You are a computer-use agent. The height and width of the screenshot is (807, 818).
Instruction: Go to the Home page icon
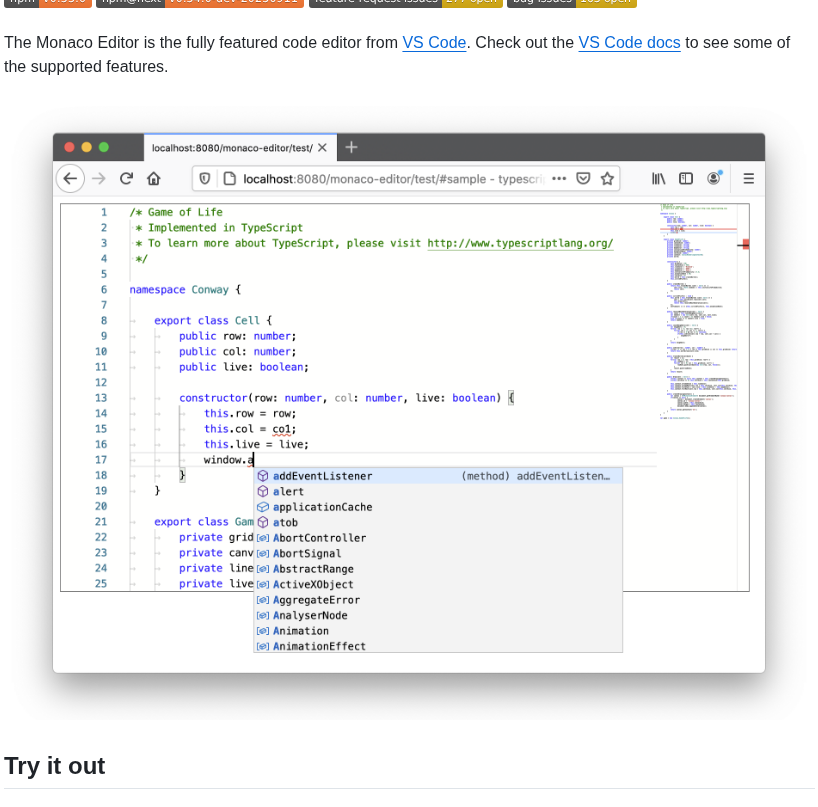pyautogui.click(x=153, y=179)
